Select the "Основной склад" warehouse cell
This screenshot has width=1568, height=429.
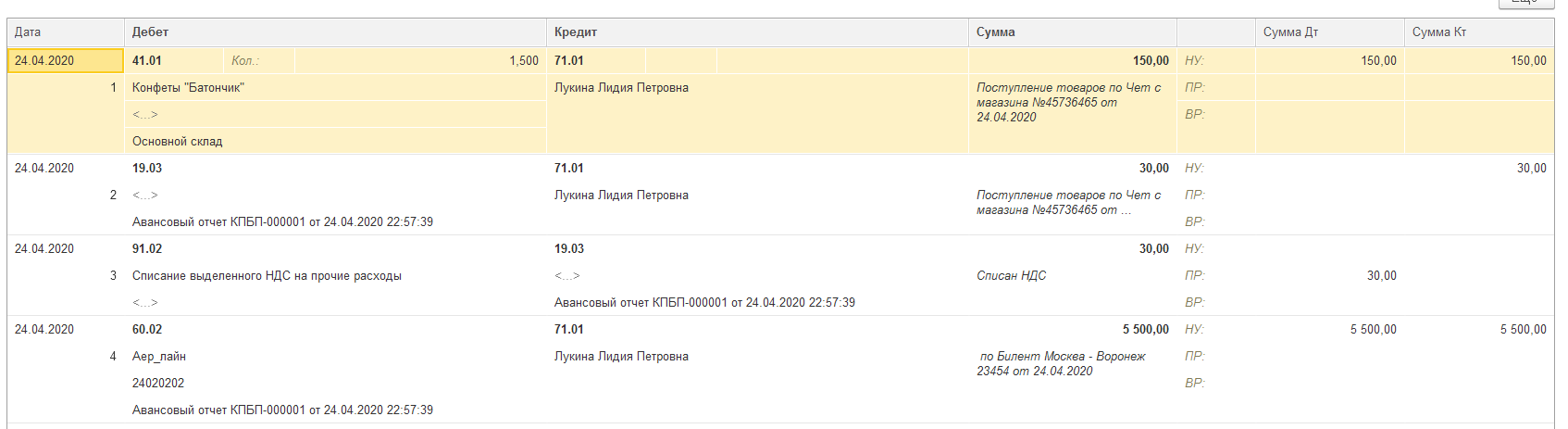[x=177, y=142]
